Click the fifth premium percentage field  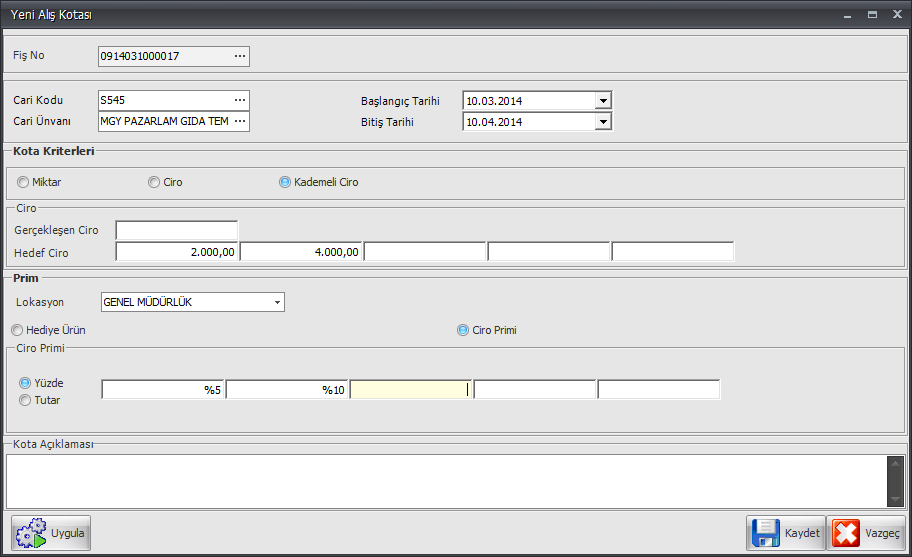(659, 390)
